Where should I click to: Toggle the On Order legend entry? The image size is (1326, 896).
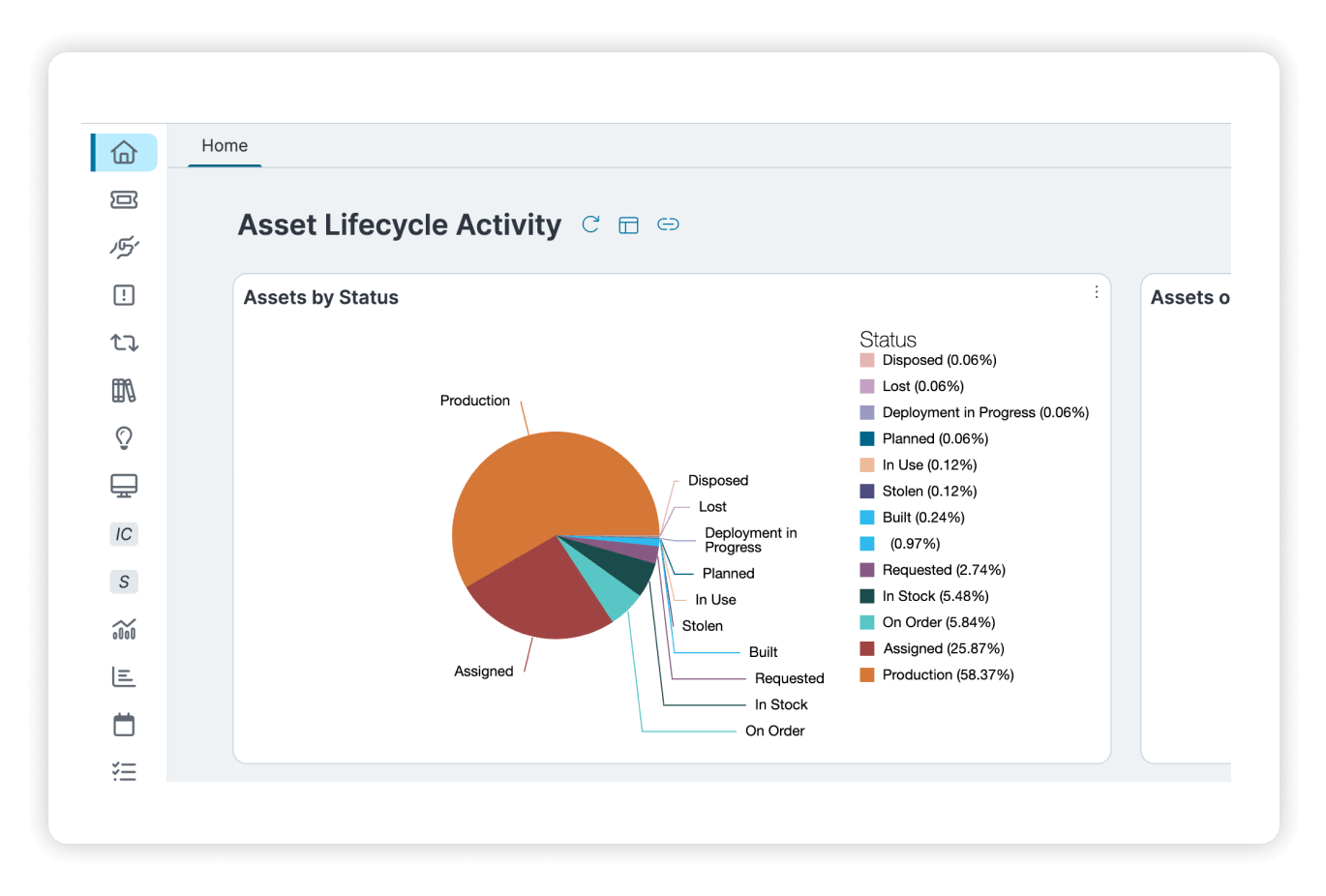(x=927, y=622)
